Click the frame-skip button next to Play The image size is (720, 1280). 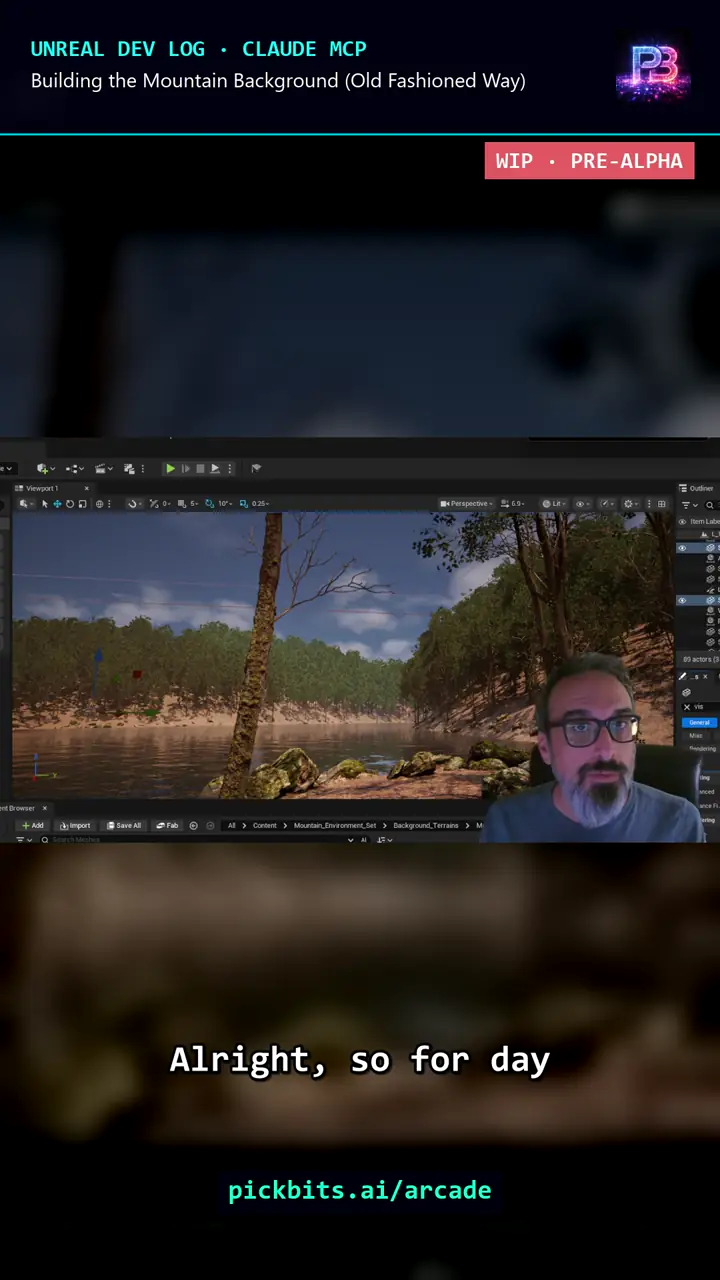pyautogui.click(x=186, y=468)
